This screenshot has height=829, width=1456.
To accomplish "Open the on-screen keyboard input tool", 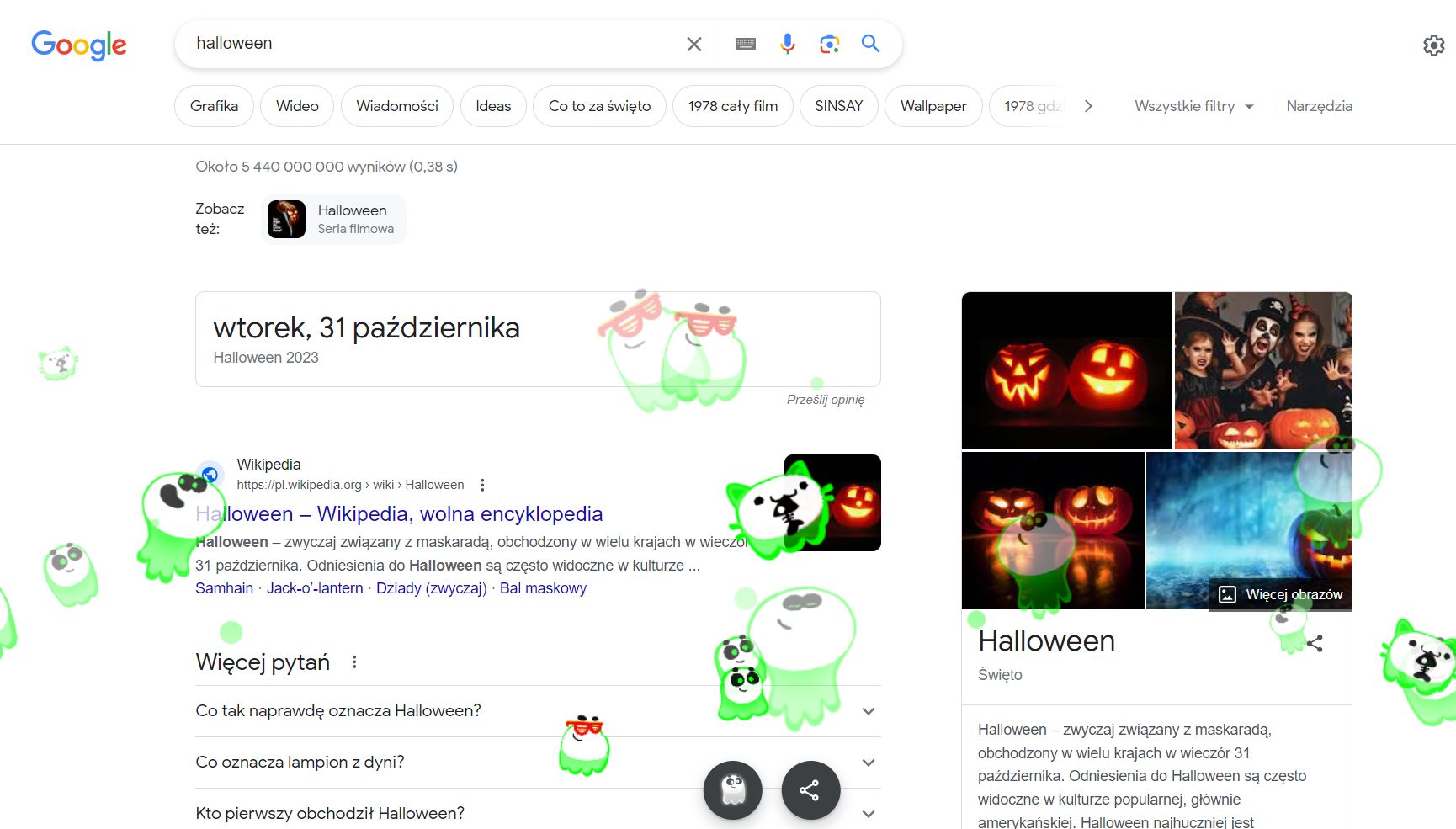I will pyautogui.click(x=746, y=44).
